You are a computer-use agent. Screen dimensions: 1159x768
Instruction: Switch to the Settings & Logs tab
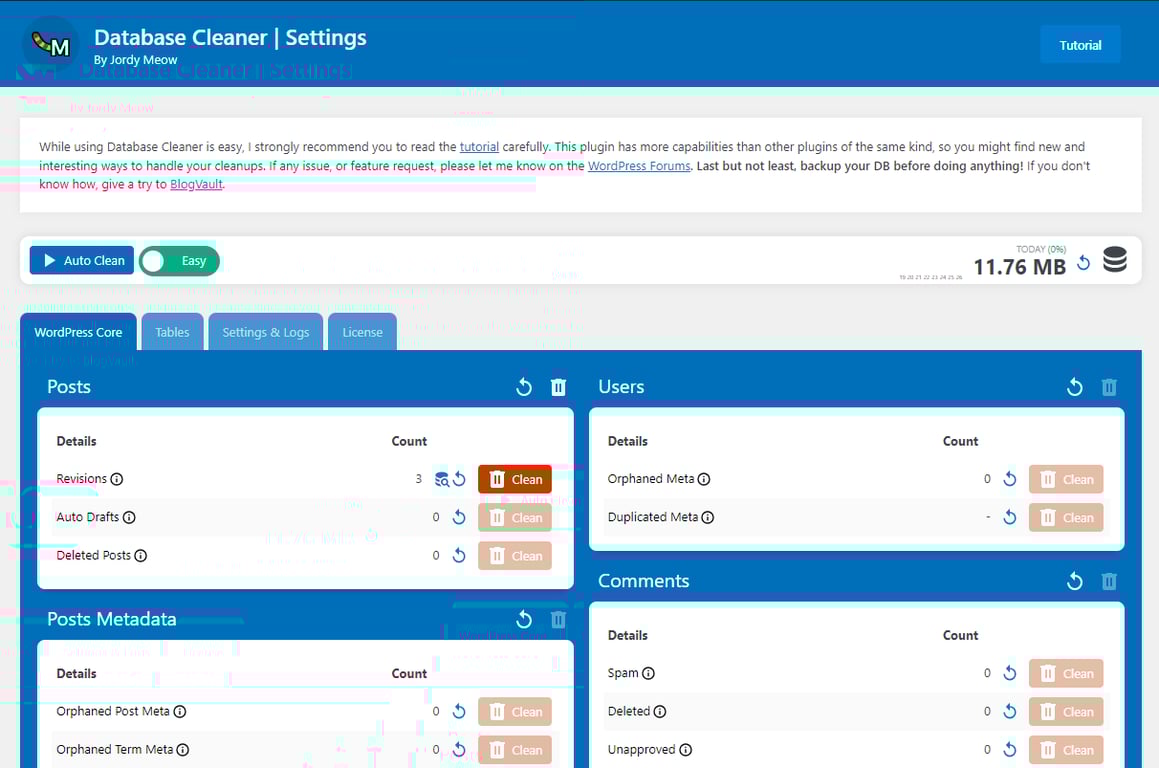point(265,331)
